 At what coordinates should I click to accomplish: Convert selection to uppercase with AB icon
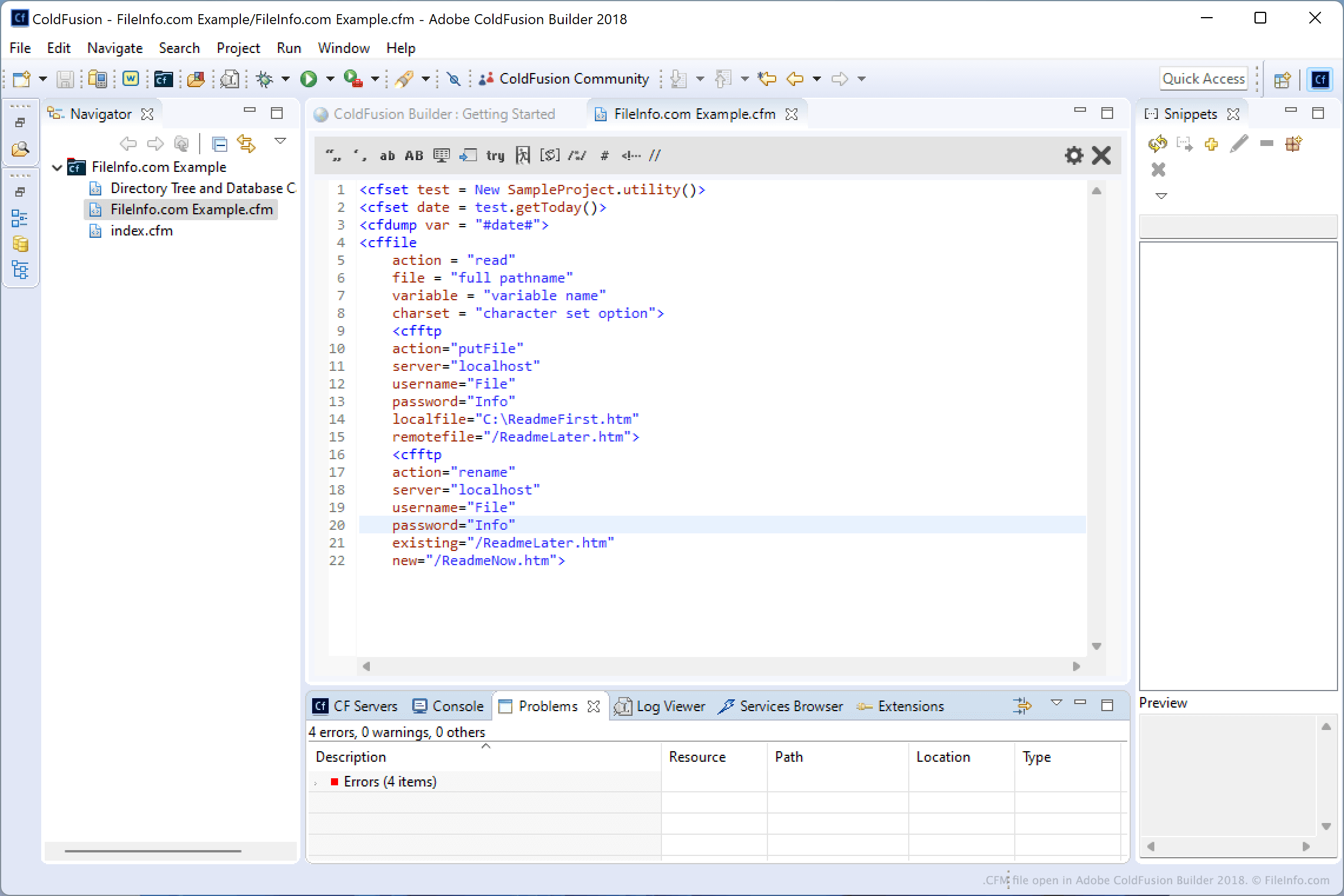click(413, 156)
